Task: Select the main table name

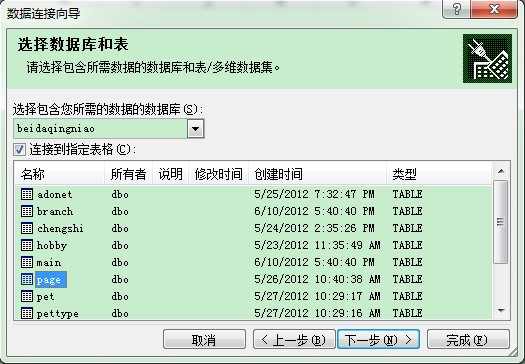Action: coord(49,263)
